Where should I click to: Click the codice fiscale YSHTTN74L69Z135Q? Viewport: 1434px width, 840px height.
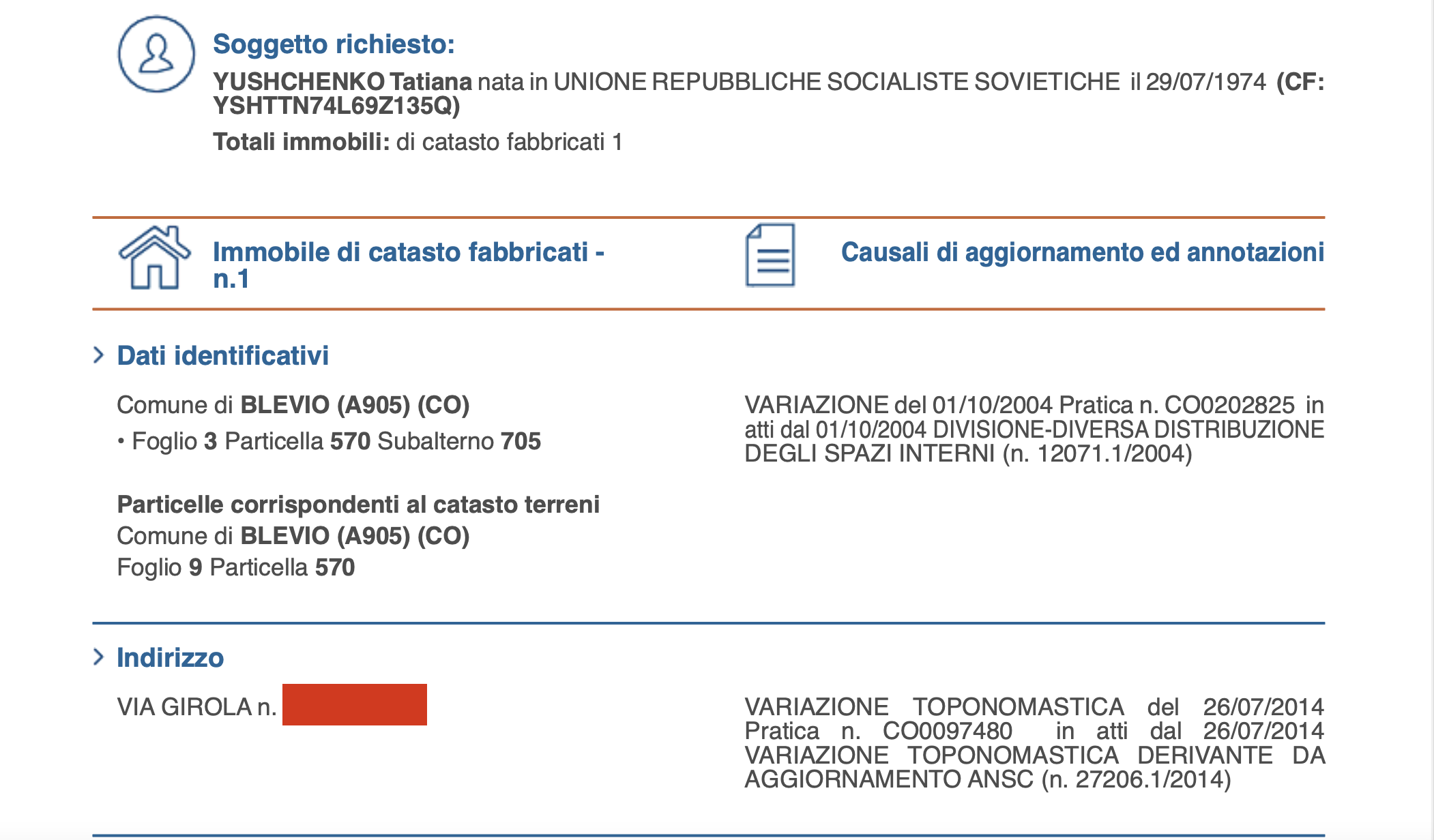[x=336, y=106]
